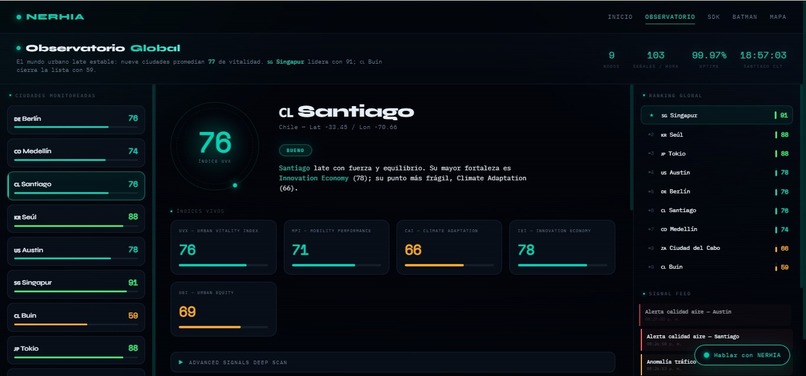Open the BATMAN nav tab
Image resolution: width=806 pixels, height=376 pixels.
[x=744, y=17]
